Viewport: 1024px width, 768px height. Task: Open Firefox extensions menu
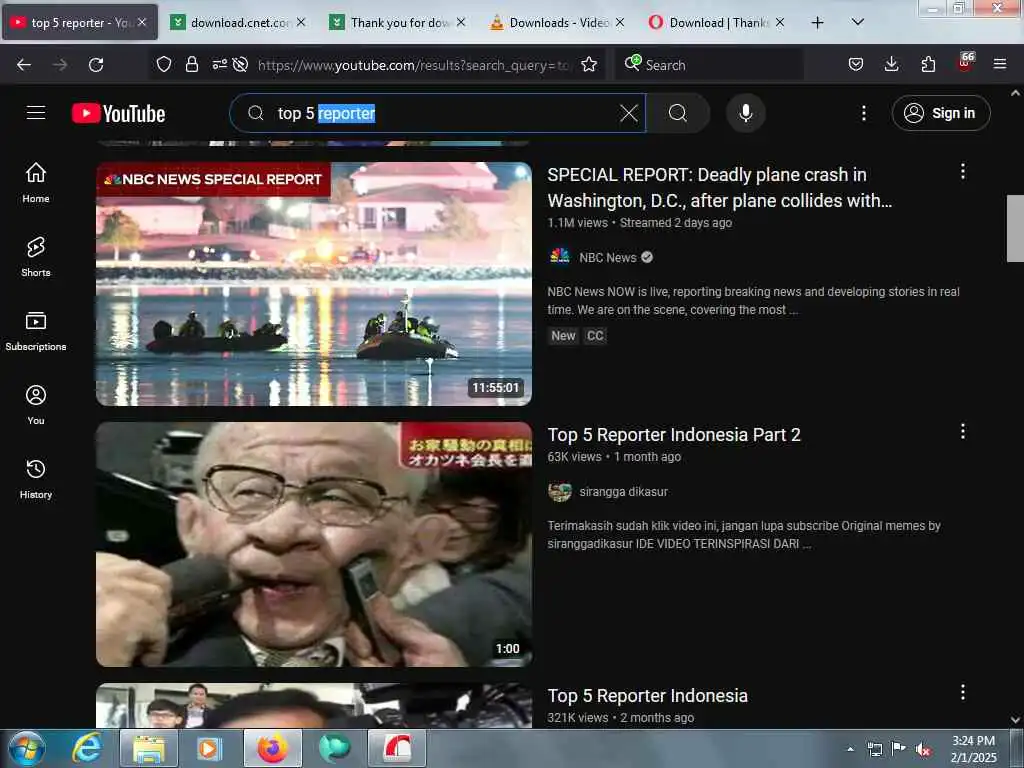pos(928,64)
